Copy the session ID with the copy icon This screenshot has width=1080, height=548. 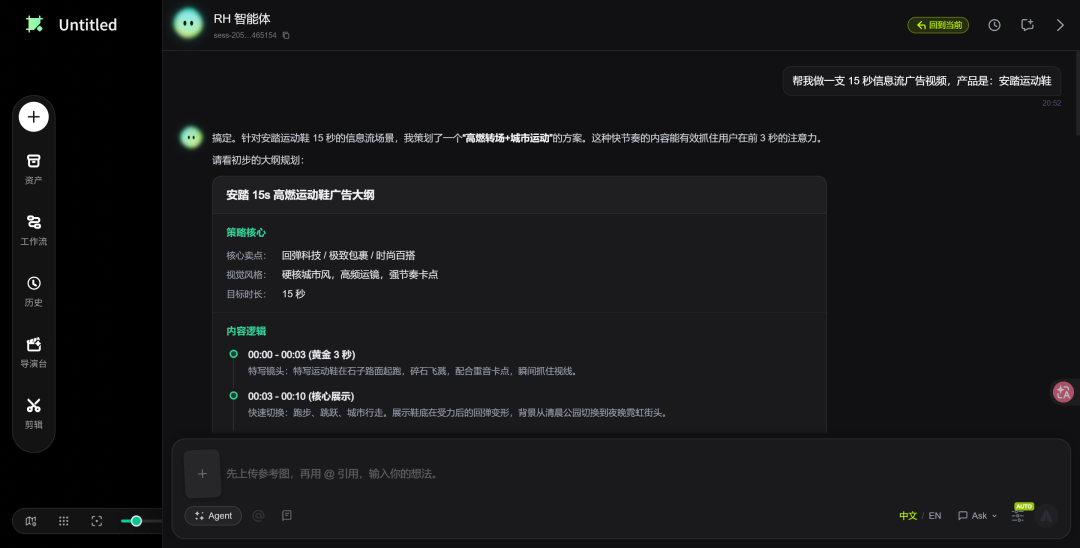[x=286, y=35]
